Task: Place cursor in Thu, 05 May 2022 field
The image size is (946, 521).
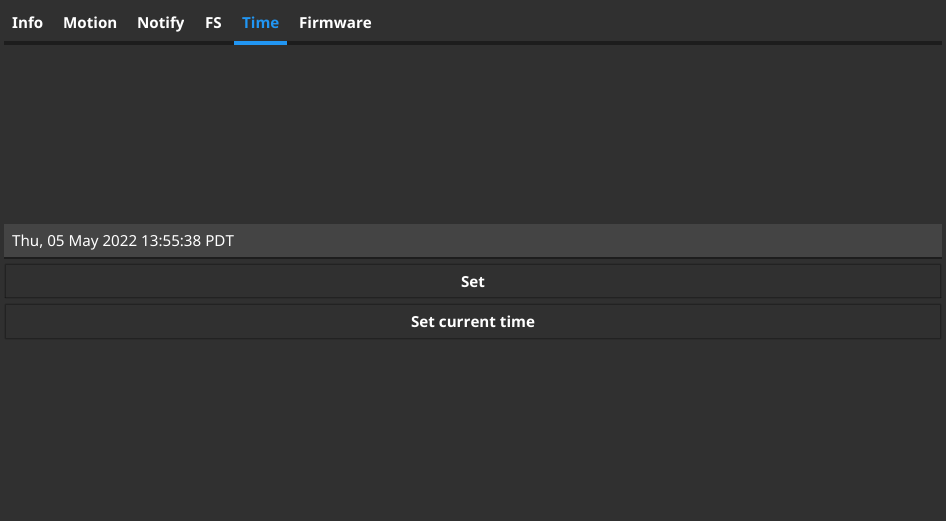Action: pyautogui.click(x=473, y=241)
